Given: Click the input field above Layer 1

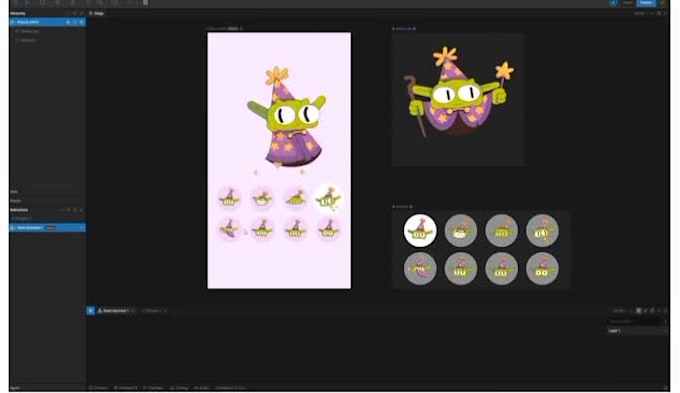Looking at the screenshot, I should click(x=637, y=321).
